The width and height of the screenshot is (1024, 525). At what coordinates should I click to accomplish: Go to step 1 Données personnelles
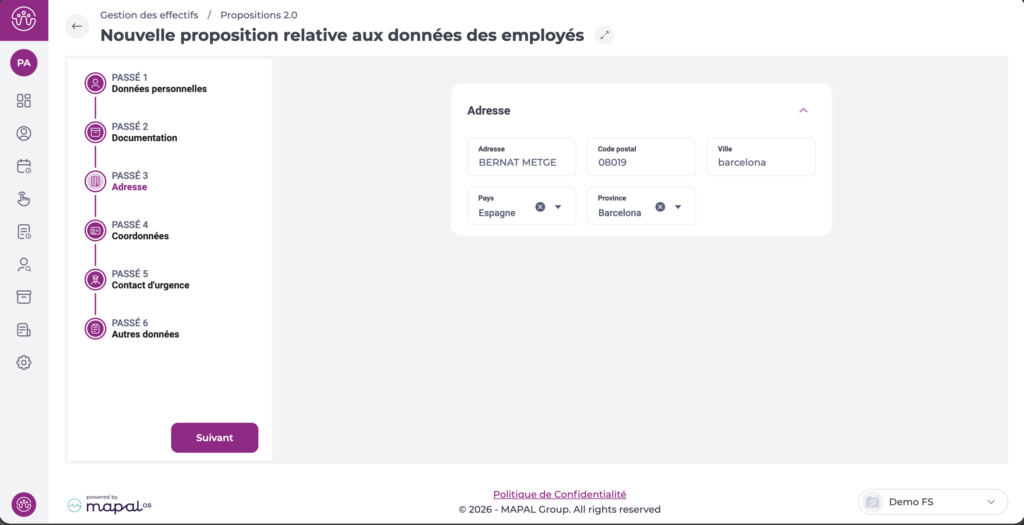159,83
